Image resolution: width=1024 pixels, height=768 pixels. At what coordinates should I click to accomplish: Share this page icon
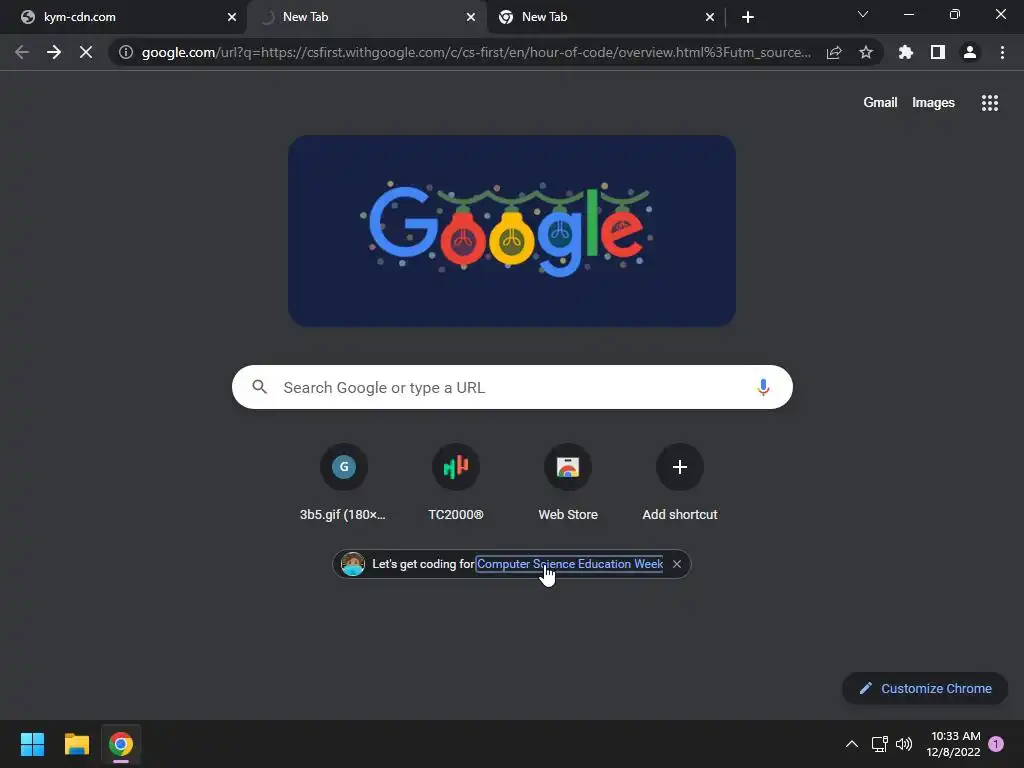(x=834, y=52)
